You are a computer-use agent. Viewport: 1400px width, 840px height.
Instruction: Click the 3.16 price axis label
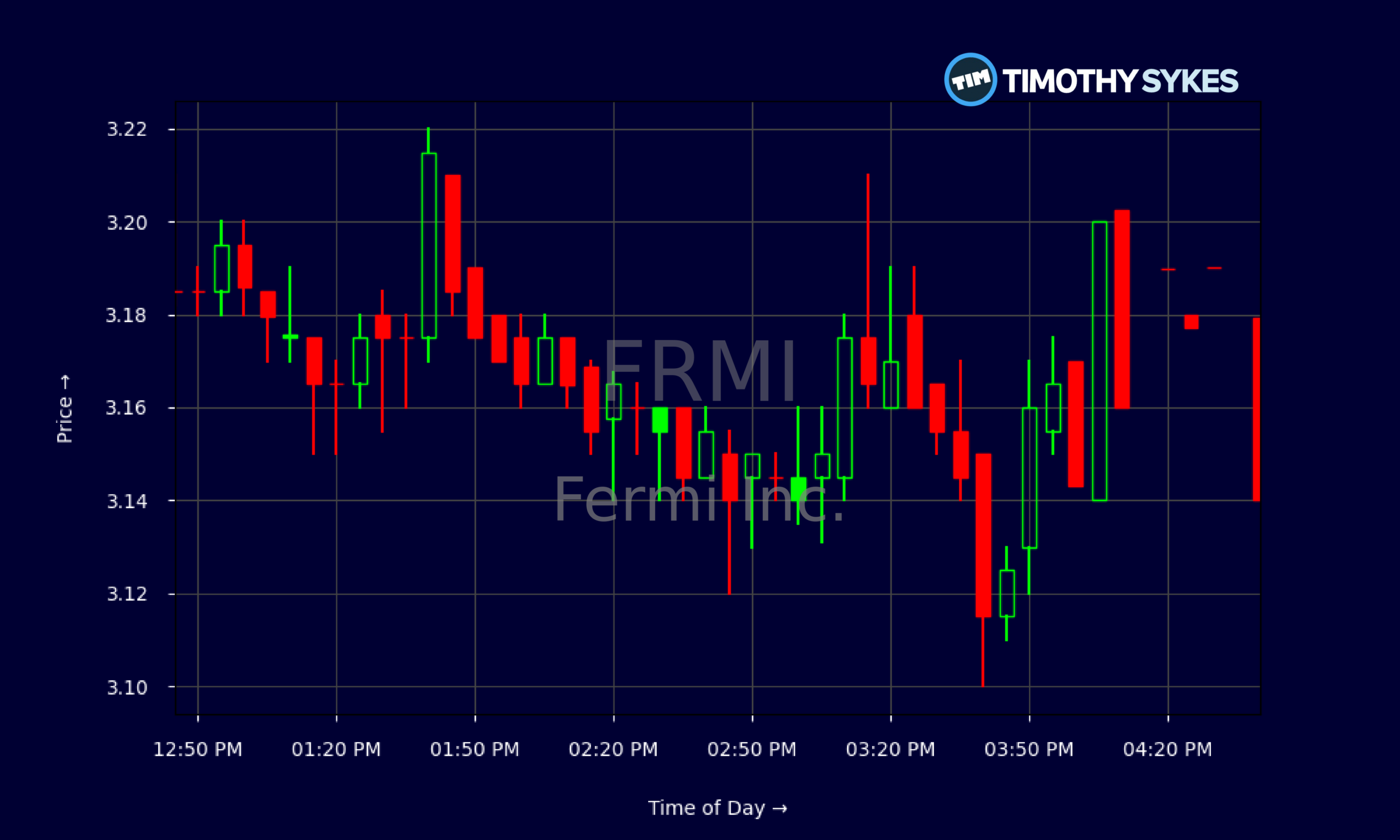tap(127, 407)
